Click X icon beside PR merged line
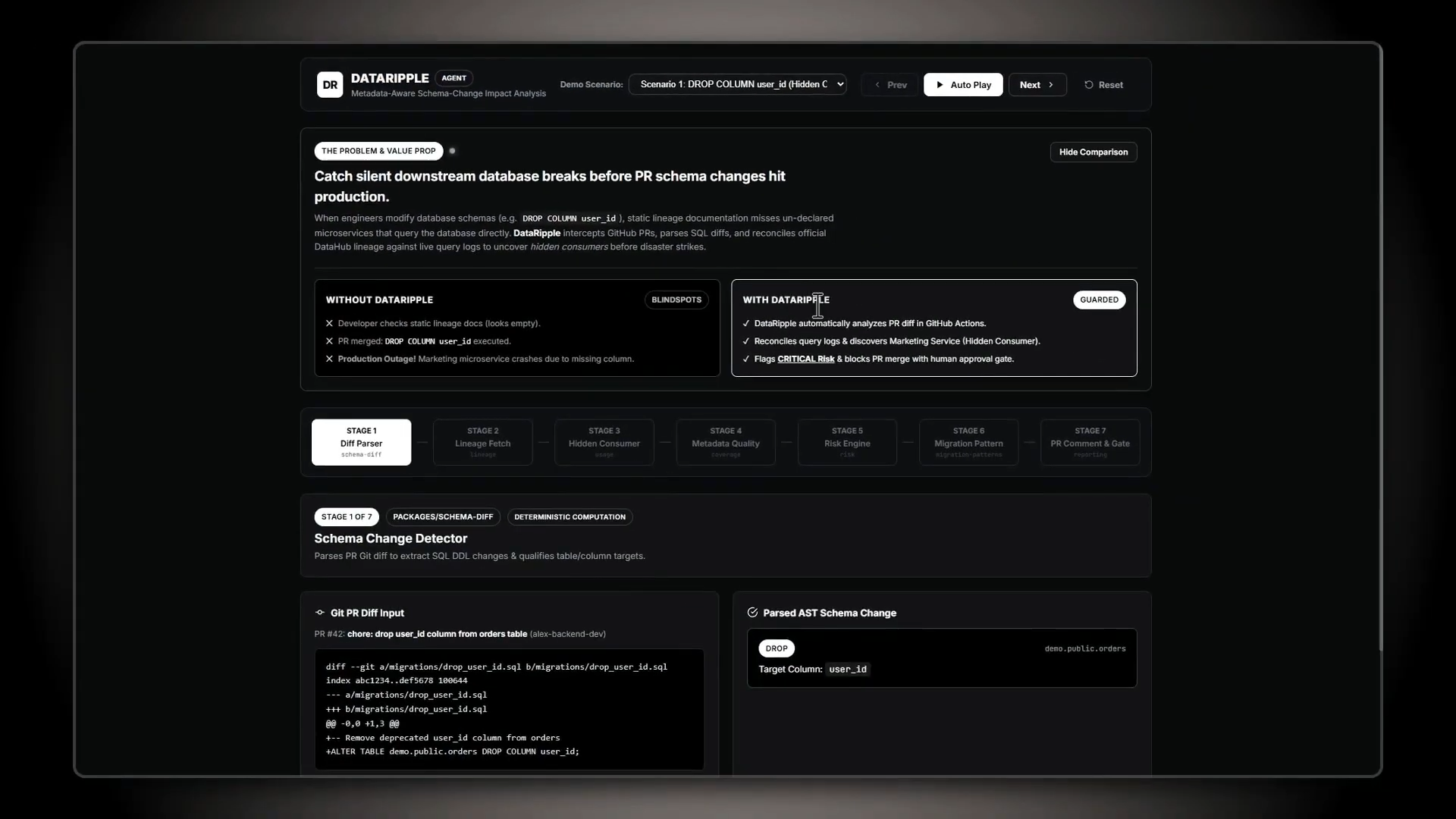This screenshot has width=1456, height=819. (x=329, y=341)
